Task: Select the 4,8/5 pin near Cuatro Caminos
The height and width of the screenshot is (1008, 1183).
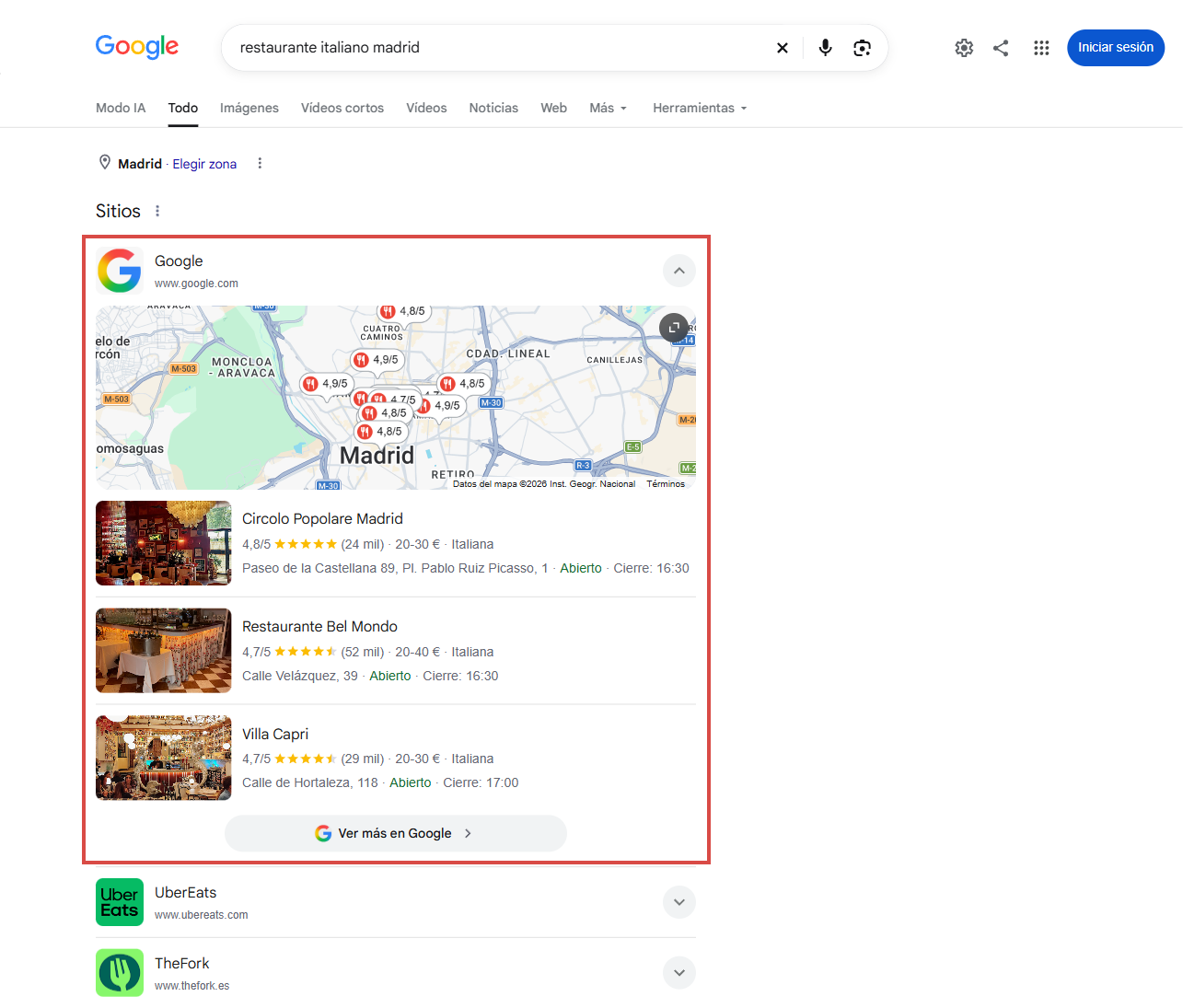Action: tap(403, 311)
